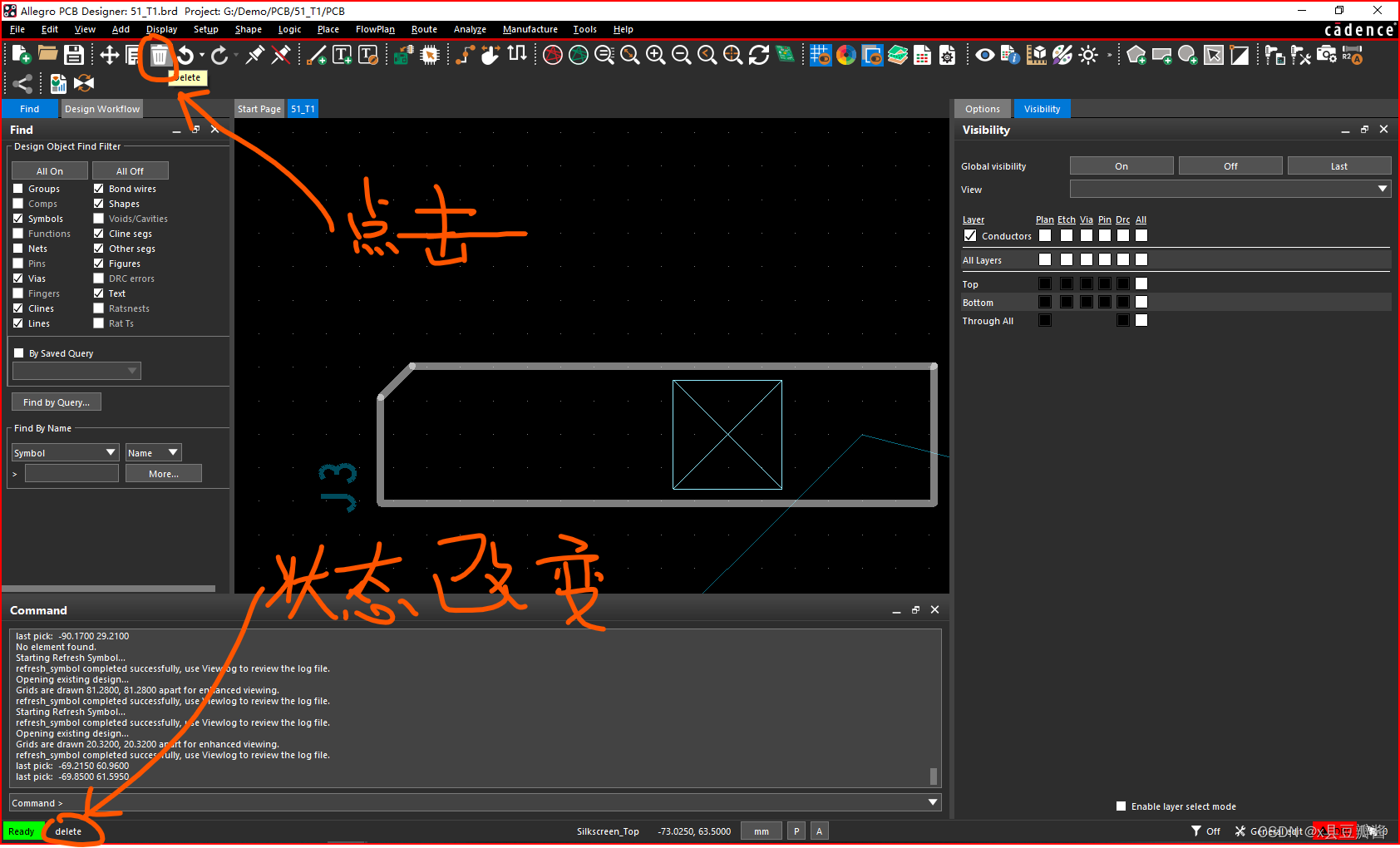Toggle the Conductors layer checkbox
This screenshot has width=1400, height=848.
coord(970,236)
